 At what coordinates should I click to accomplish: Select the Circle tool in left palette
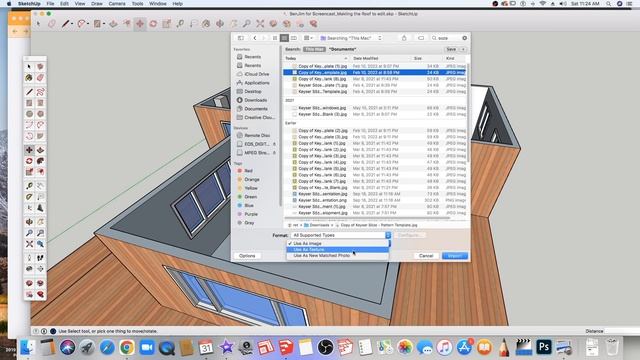29,114
